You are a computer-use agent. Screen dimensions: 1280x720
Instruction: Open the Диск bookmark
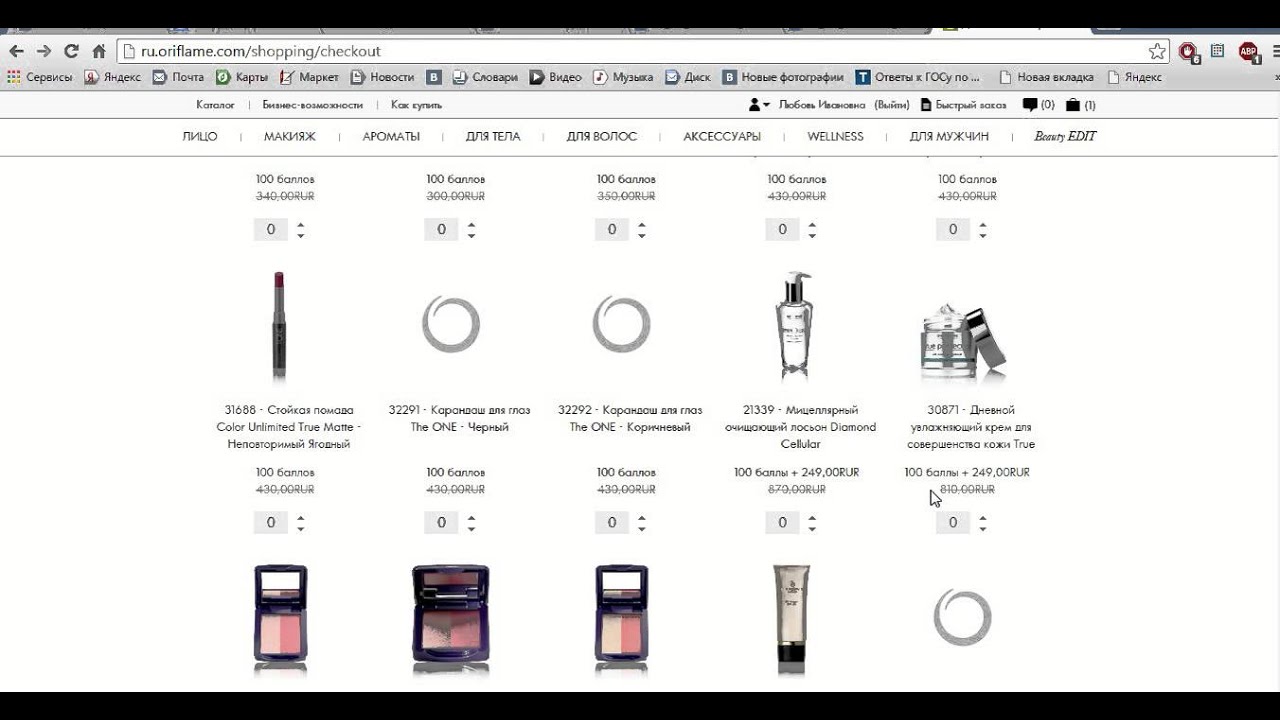click(688, 77)
